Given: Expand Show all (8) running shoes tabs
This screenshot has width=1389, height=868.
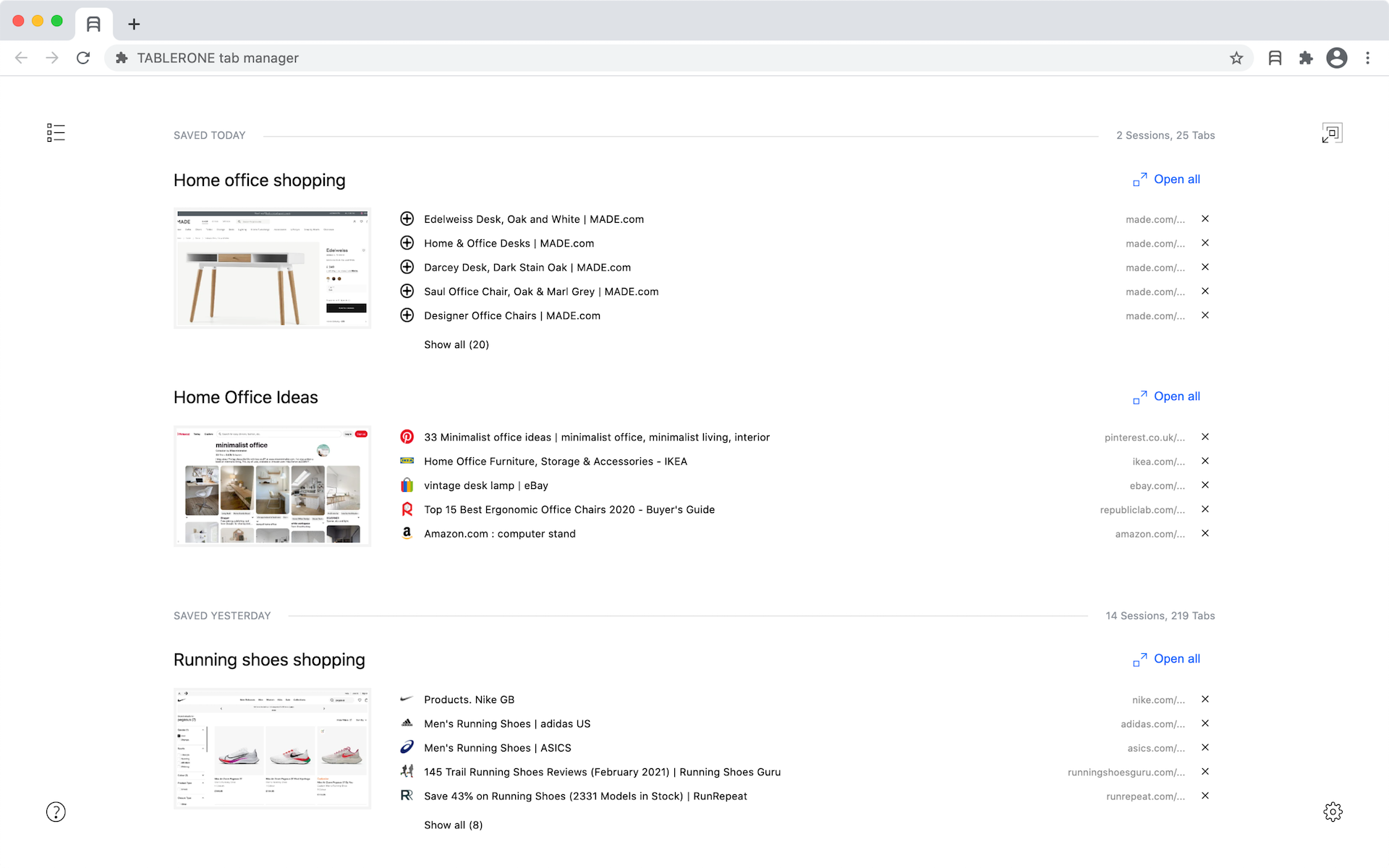Looking at the screenshot, I should tap(453, 825).
